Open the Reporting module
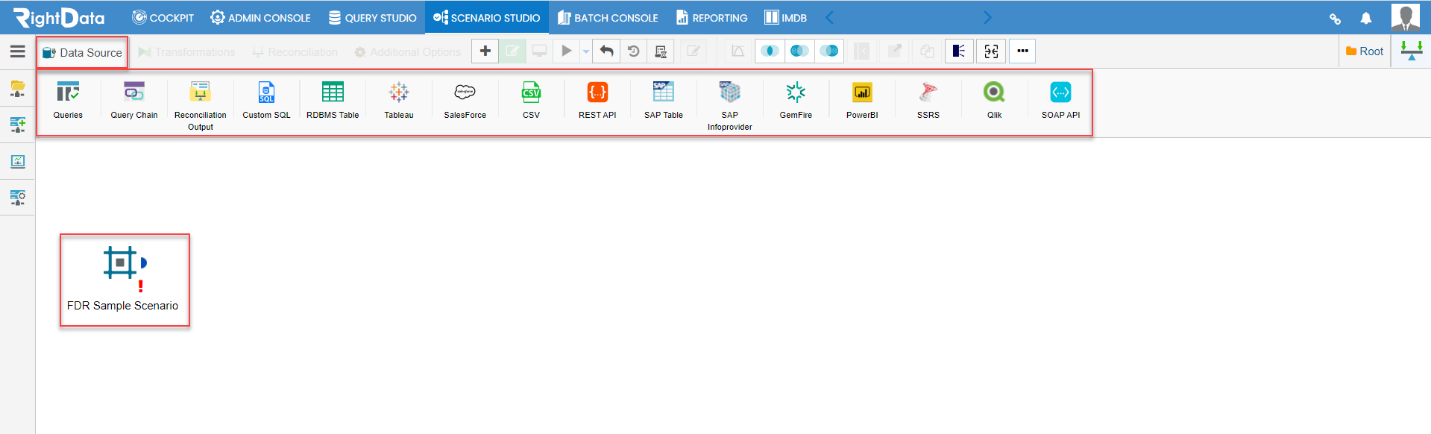Viewport: 1431px width, 434px height. click(x=712, y=17)
